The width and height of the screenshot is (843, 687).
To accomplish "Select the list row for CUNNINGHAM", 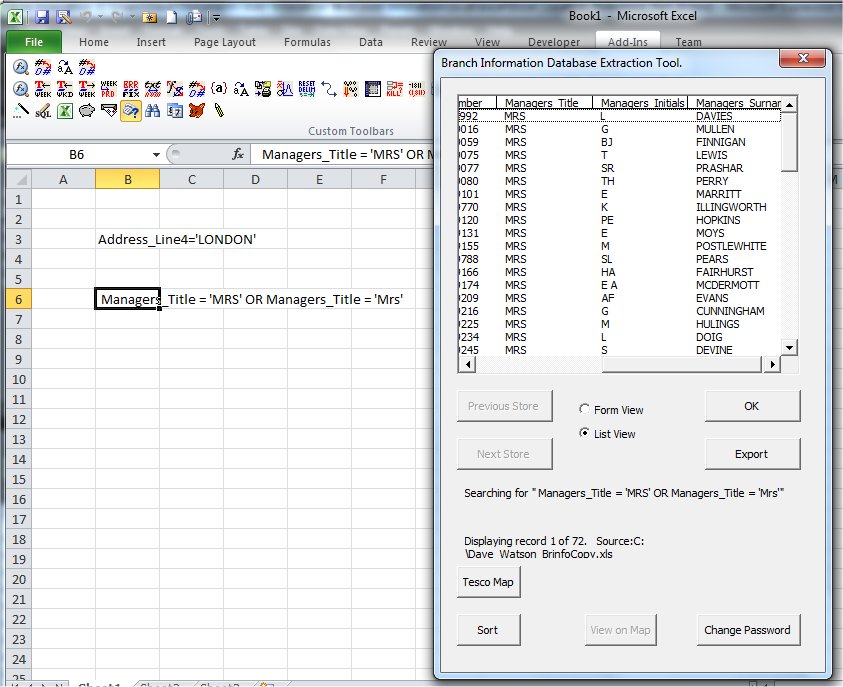I will pos(619,311).
